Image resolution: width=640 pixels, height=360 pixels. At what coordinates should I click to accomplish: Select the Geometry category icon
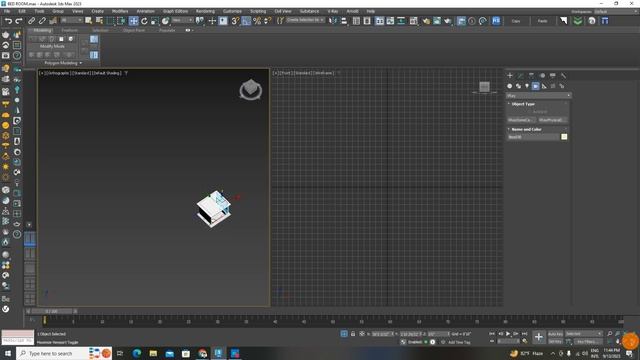tap(509, 86)
